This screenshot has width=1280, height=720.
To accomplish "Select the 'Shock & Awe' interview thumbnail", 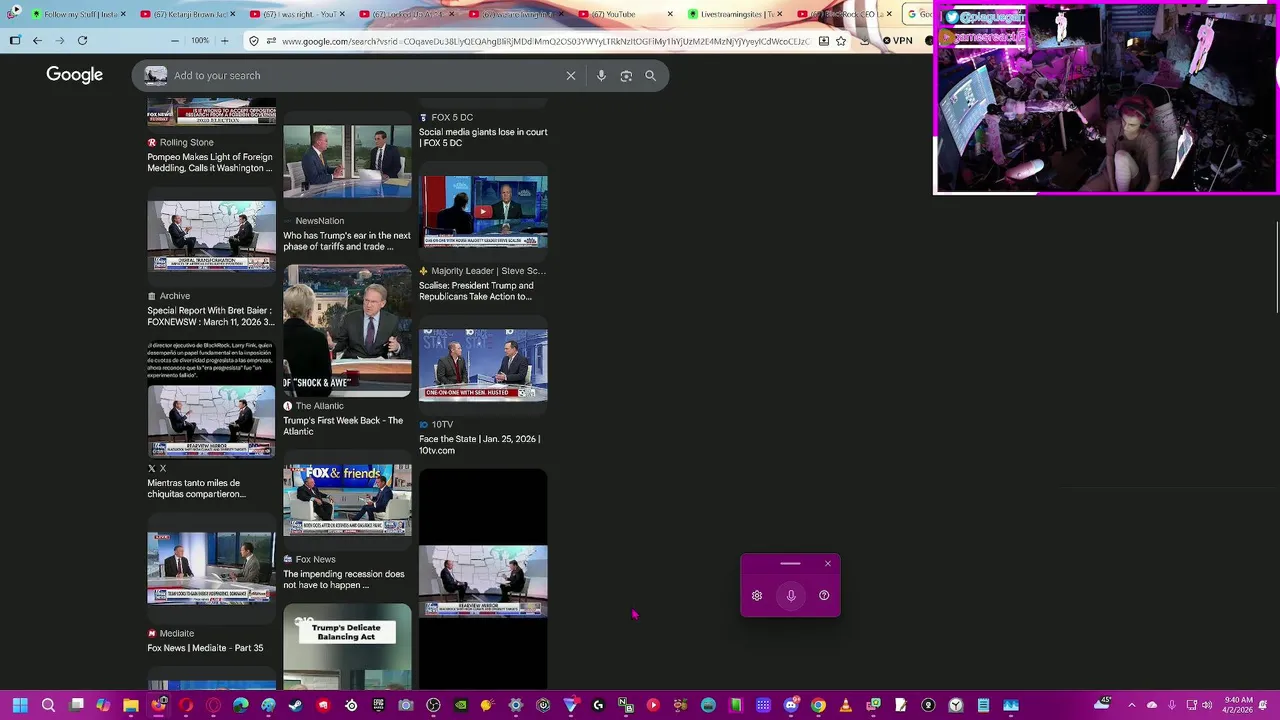I will tap(347, 331).
